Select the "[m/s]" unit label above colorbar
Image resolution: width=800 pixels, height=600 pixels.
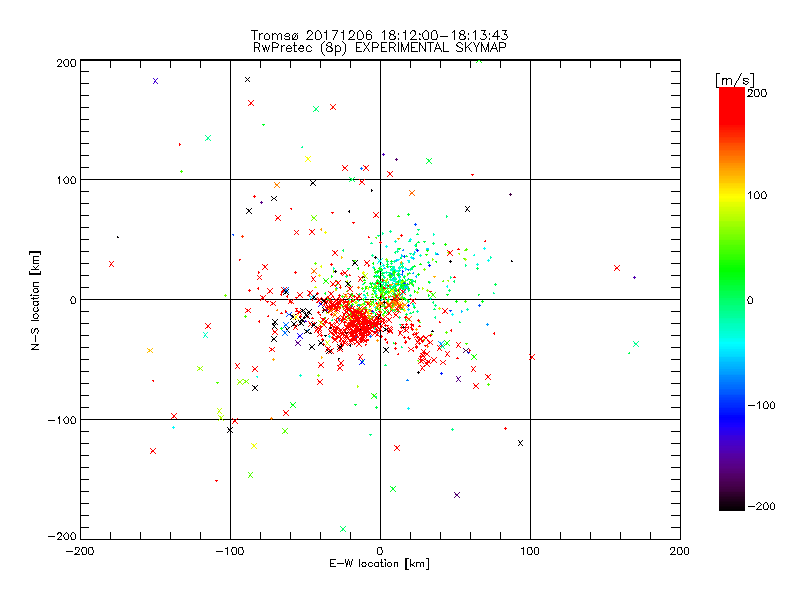pos(735,80)
